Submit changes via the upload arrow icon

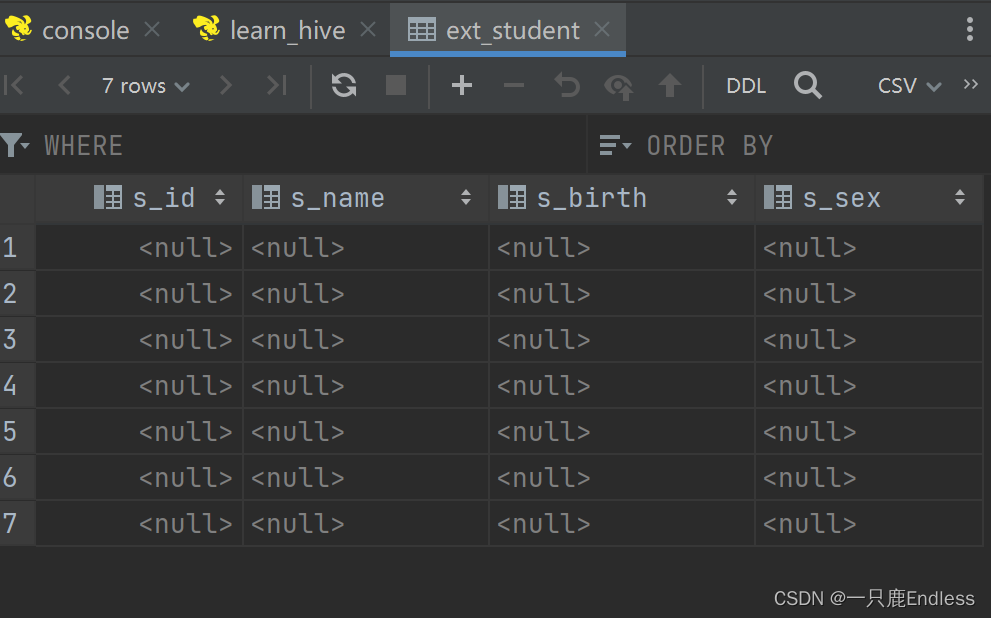click(x=670, y=85)
